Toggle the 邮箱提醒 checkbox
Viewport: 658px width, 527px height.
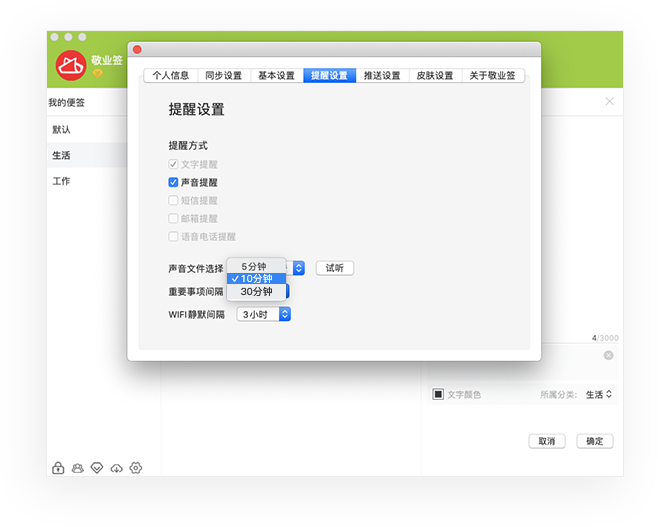[174, 218]
